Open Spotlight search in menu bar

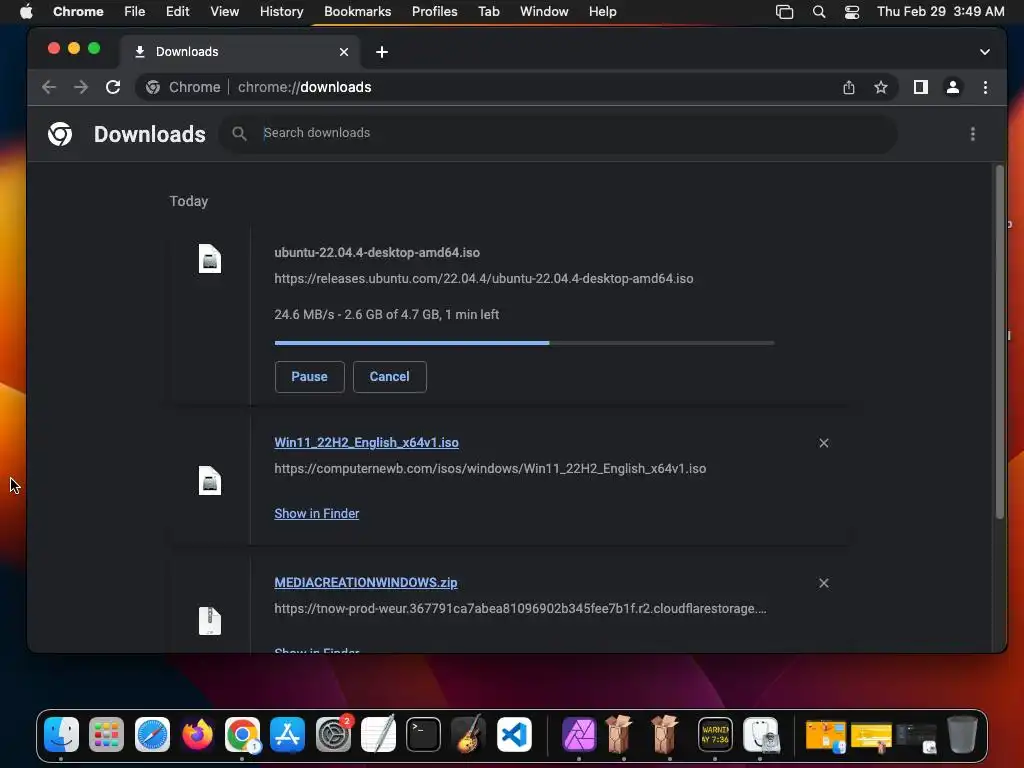coord(818,12)
